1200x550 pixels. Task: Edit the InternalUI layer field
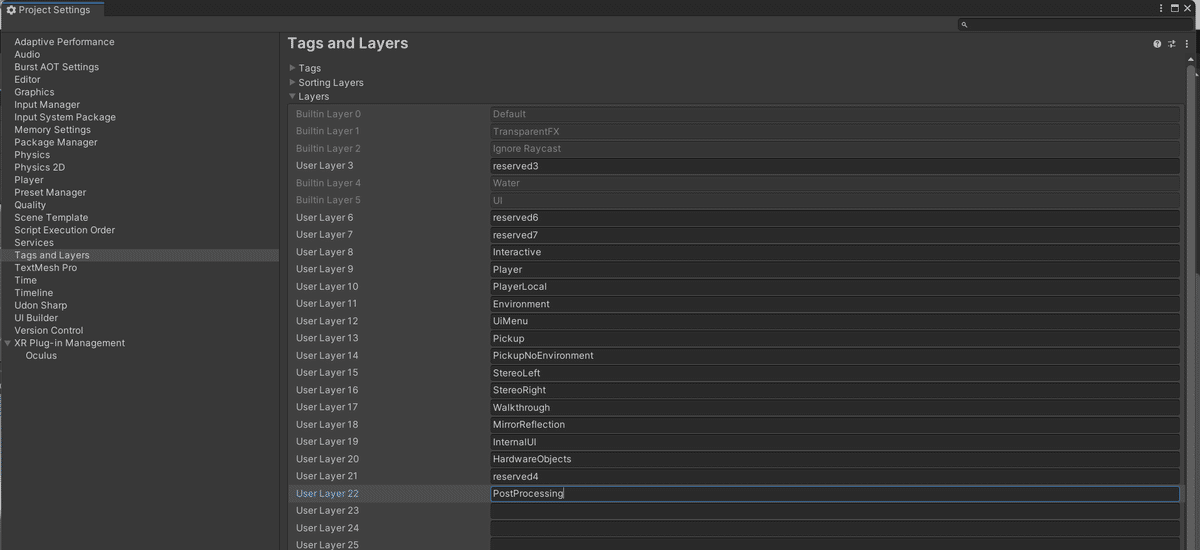tap(835, 442)
